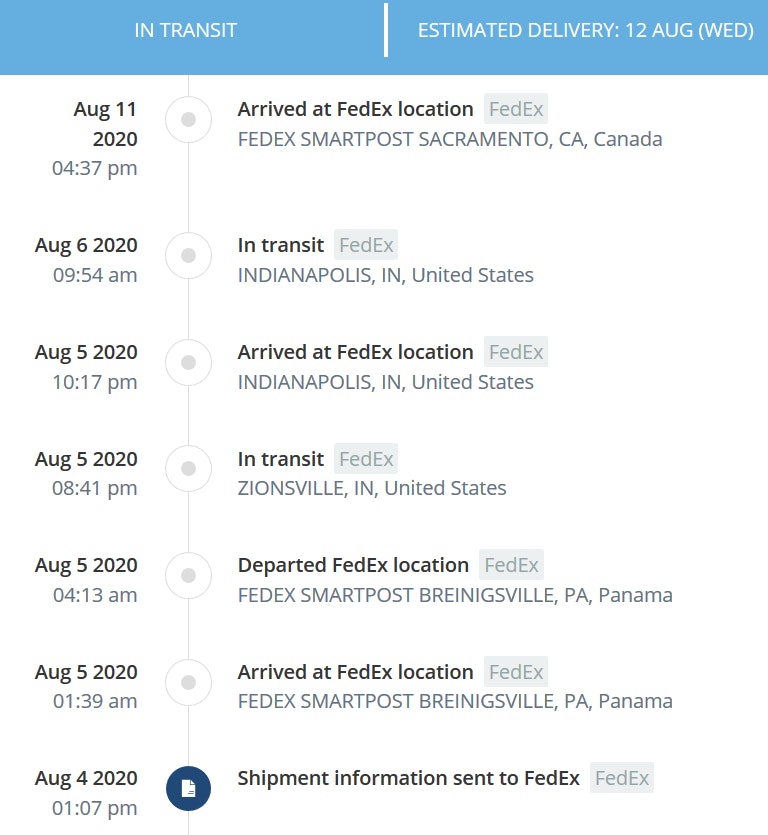Click the Departed FedEx location timeline marker
This screenshot has width=768, height=835.
188,575
